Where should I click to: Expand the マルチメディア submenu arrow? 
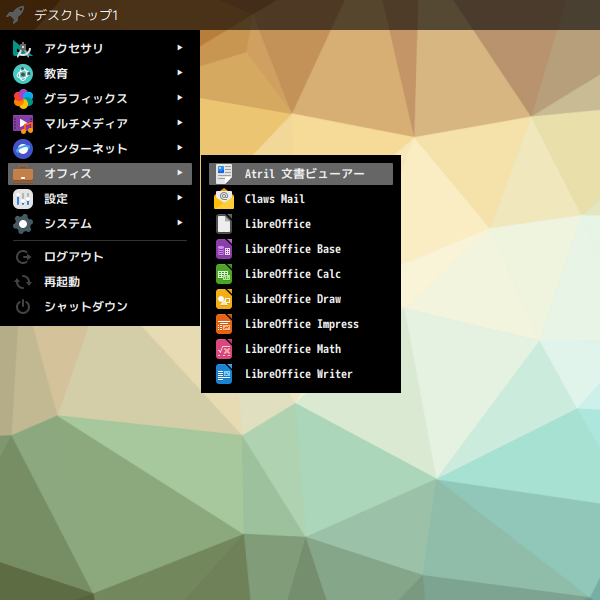[180, 122]
